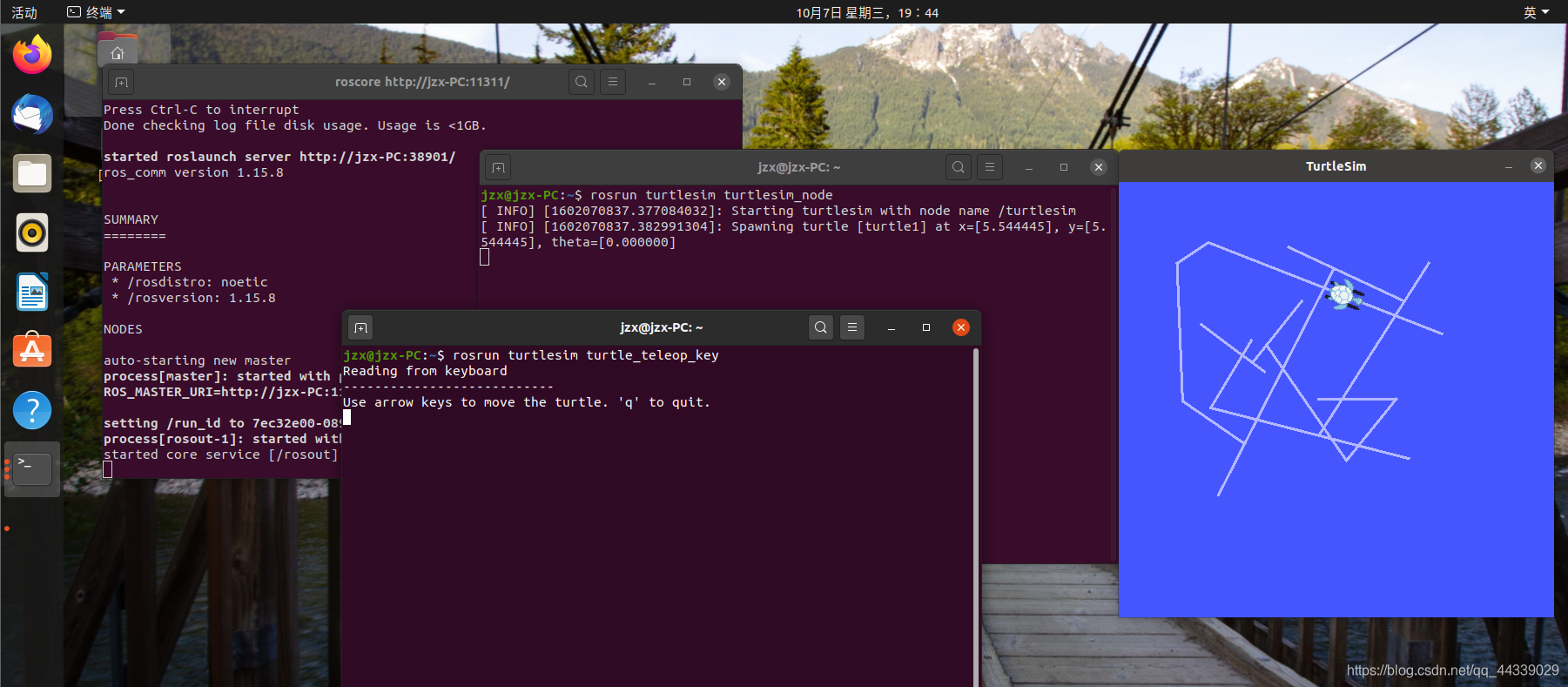The image size is (1568, 687).
Task: Click '/rosversion: 1.15.8' parameter line
Action: click(193, 298)
